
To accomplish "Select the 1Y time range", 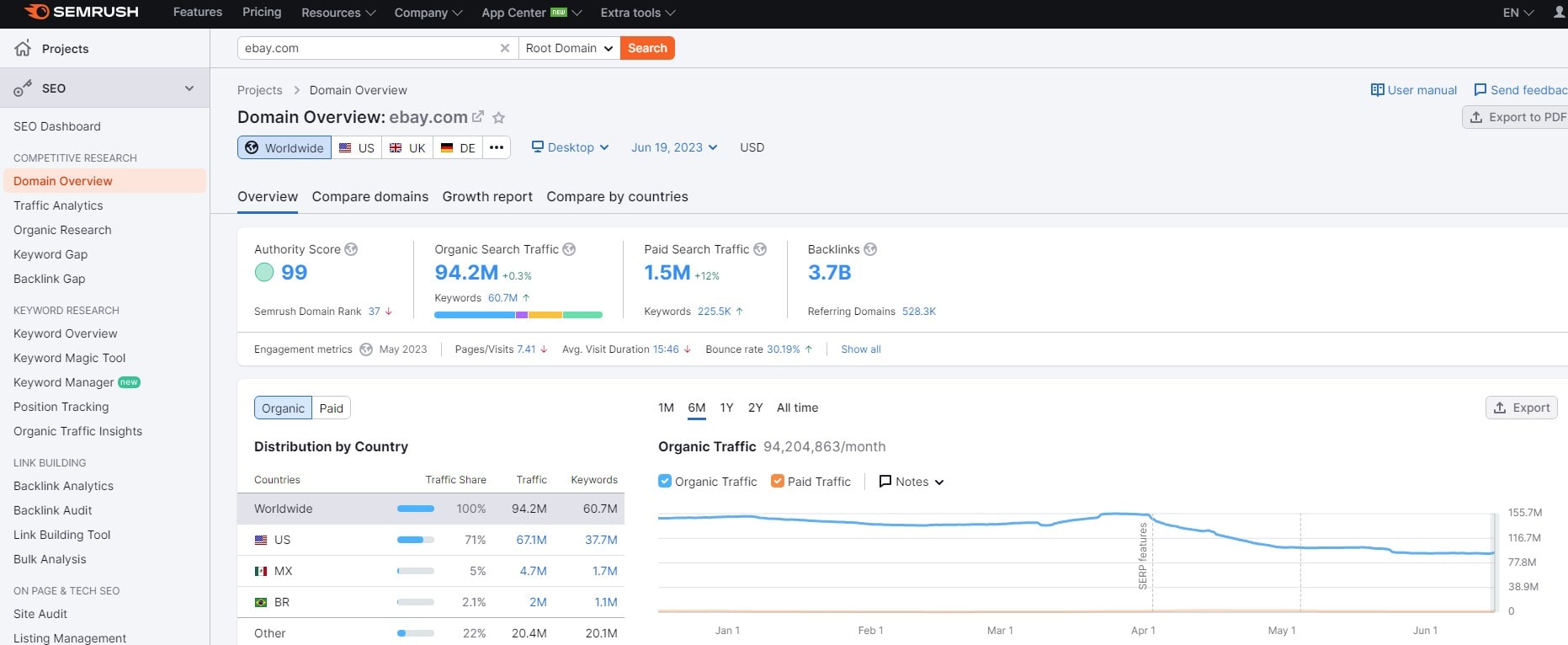I will [x=727, y=408].
